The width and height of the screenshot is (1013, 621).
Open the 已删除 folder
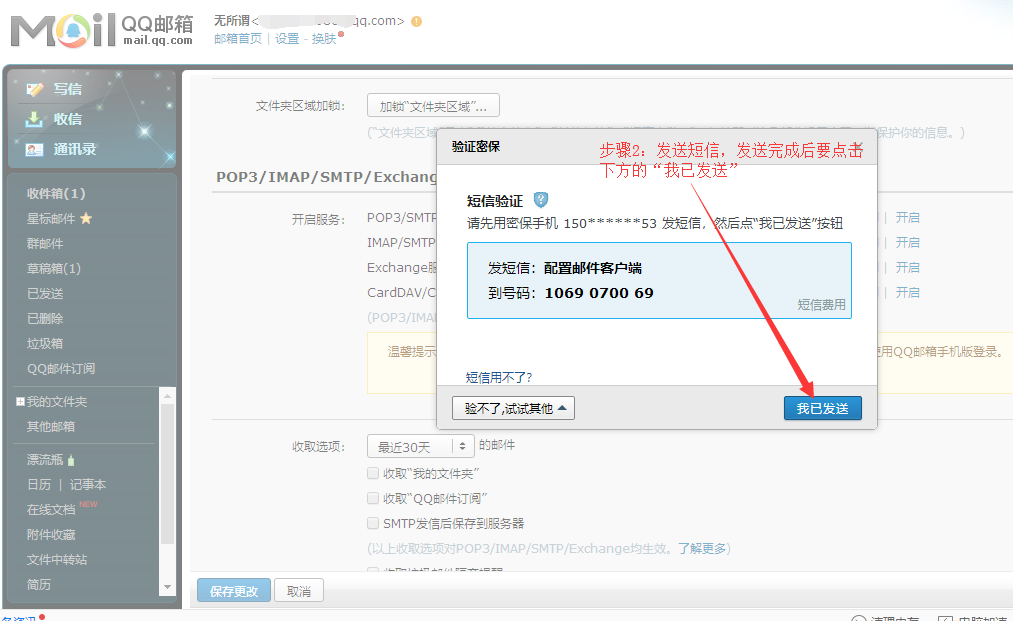pos(45,319)
